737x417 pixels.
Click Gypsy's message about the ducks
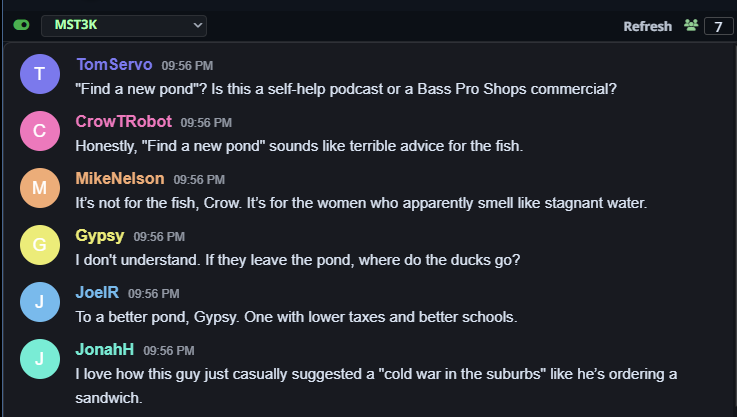(x=298, y=260)
